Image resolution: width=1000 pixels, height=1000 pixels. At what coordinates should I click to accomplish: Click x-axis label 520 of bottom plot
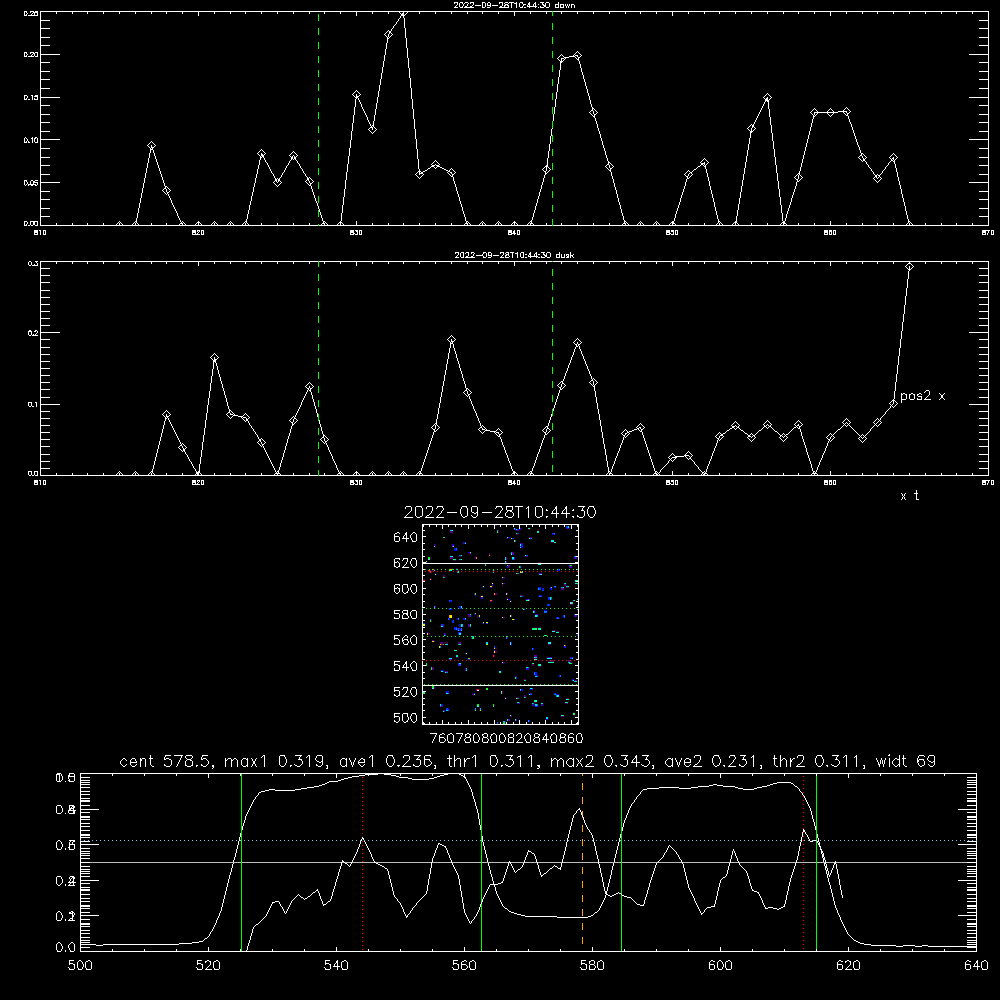click(x=208, y=966)
